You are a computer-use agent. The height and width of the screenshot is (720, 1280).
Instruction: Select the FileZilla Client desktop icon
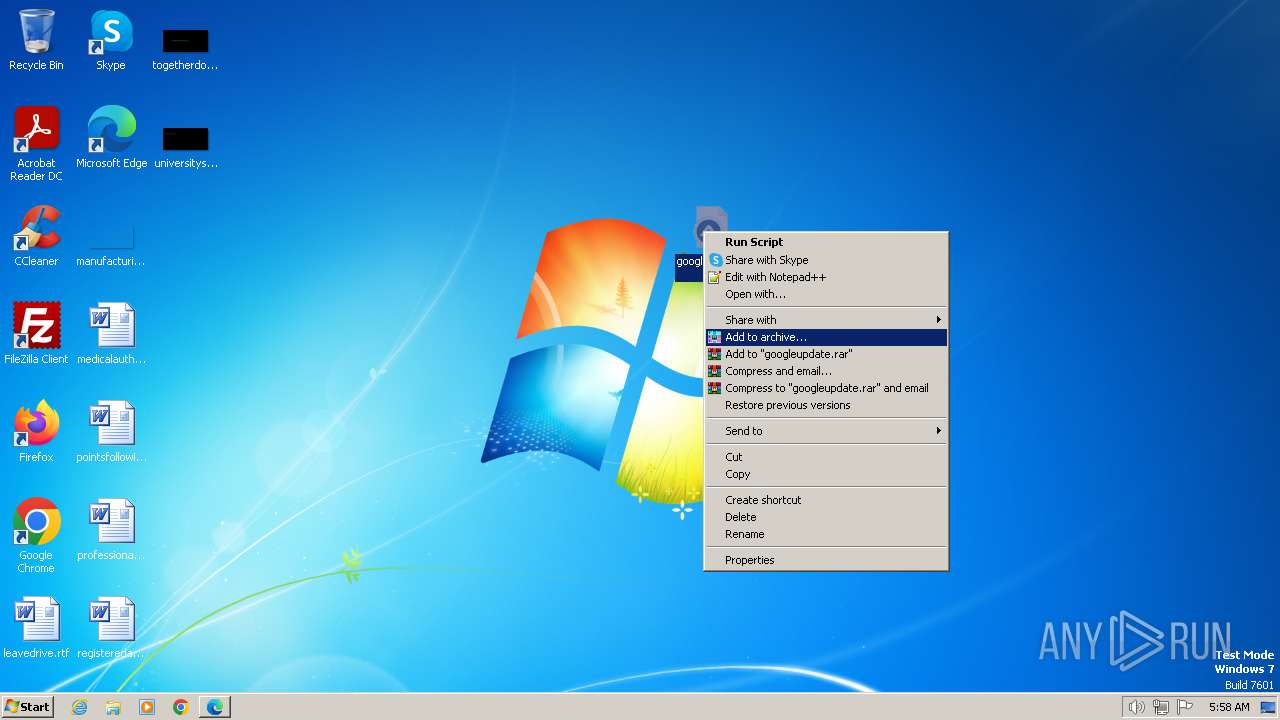pyautogui.click(x=36, y=334)
